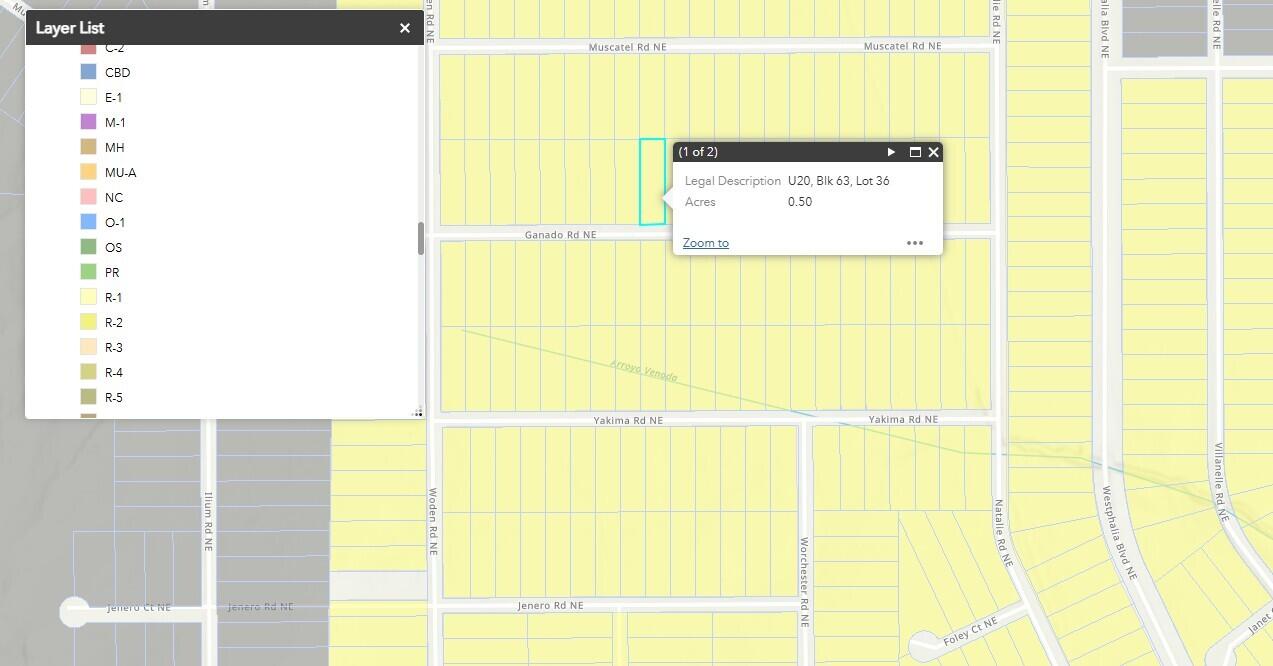Click the PR legend label
The width and height of the screenshot is (1273, 666).
(x=112, y=272)
